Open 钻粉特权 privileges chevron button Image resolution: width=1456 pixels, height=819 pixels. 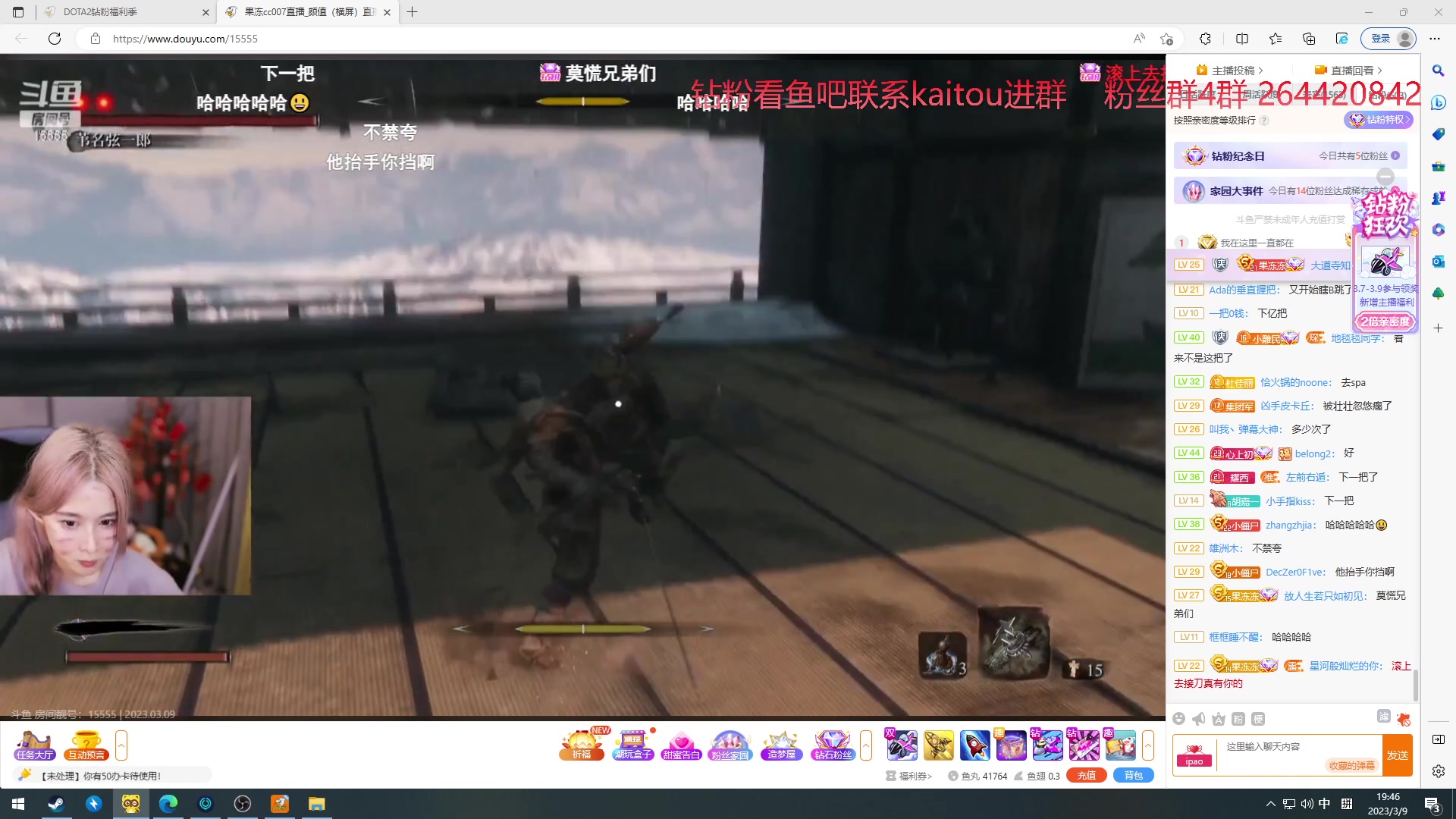point(1379,120)
